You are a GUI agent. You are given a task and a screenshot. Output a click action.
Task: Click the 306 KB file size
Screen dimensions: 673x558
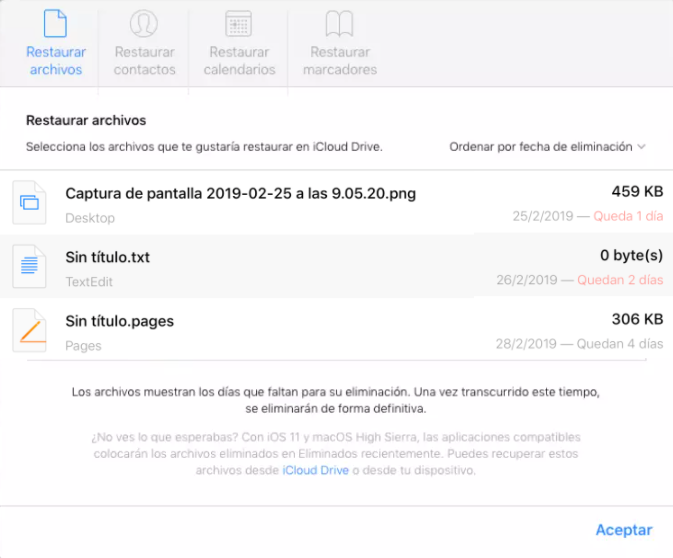coord(637,320)
